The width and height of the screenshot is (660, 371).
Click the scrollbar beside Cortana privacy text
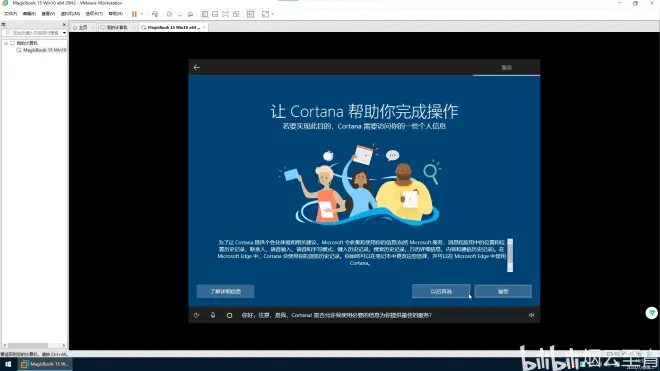(510, 255)
